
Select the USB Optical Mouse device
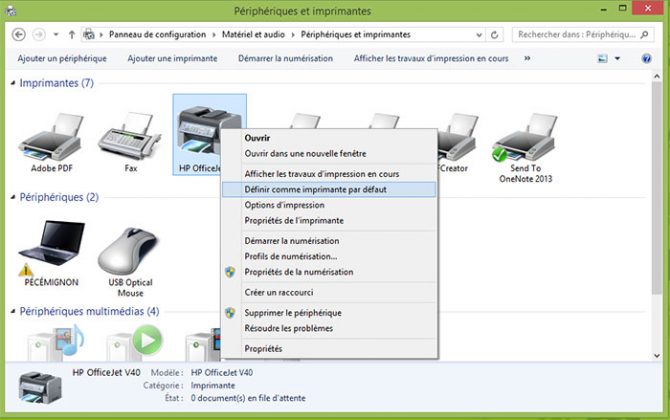pyautogui.click(x=129, y=250)
